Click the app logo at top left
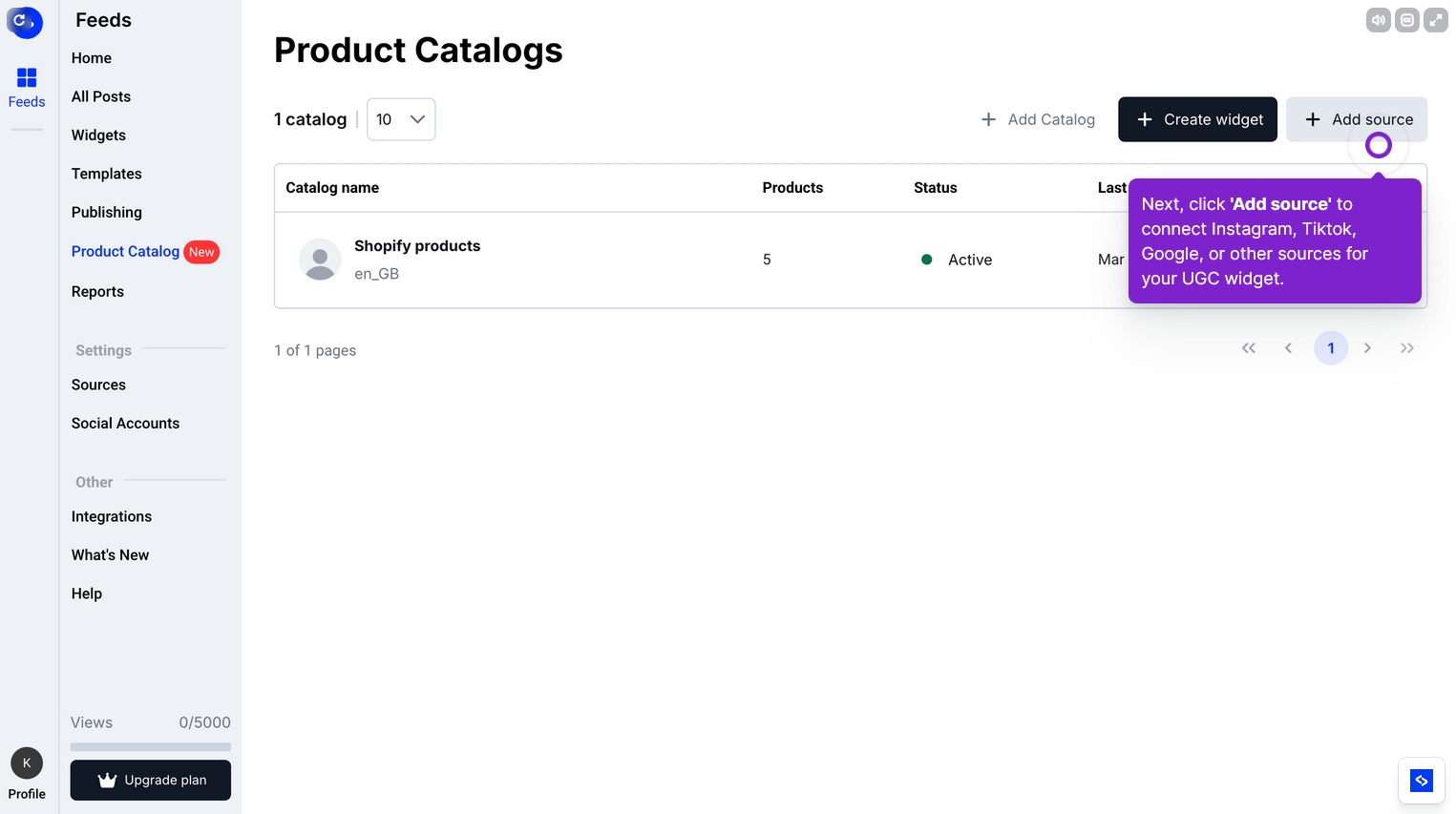The image size is (1456, 814). 25,22
